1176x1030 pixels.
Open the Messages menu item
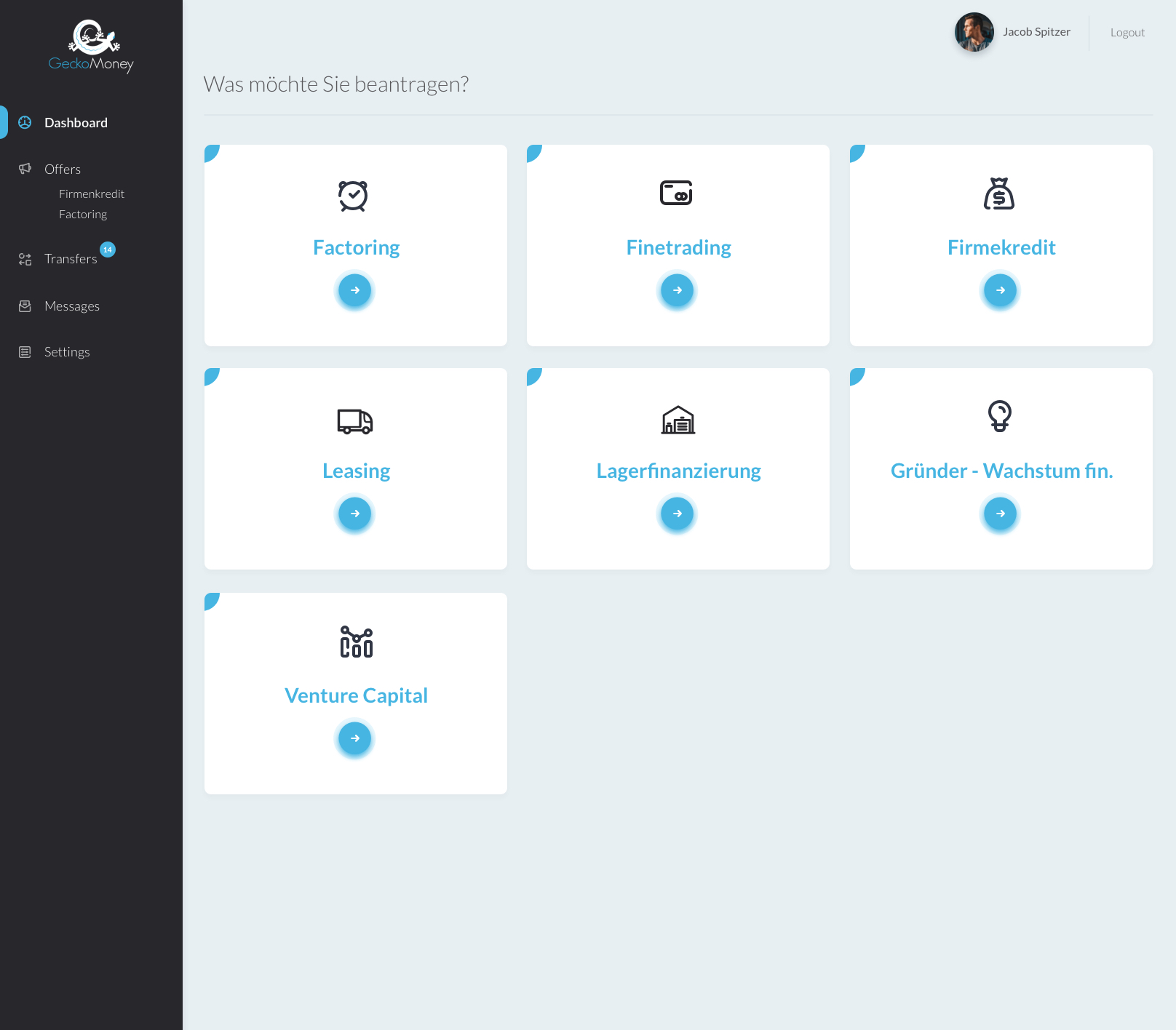coord(72,306)
